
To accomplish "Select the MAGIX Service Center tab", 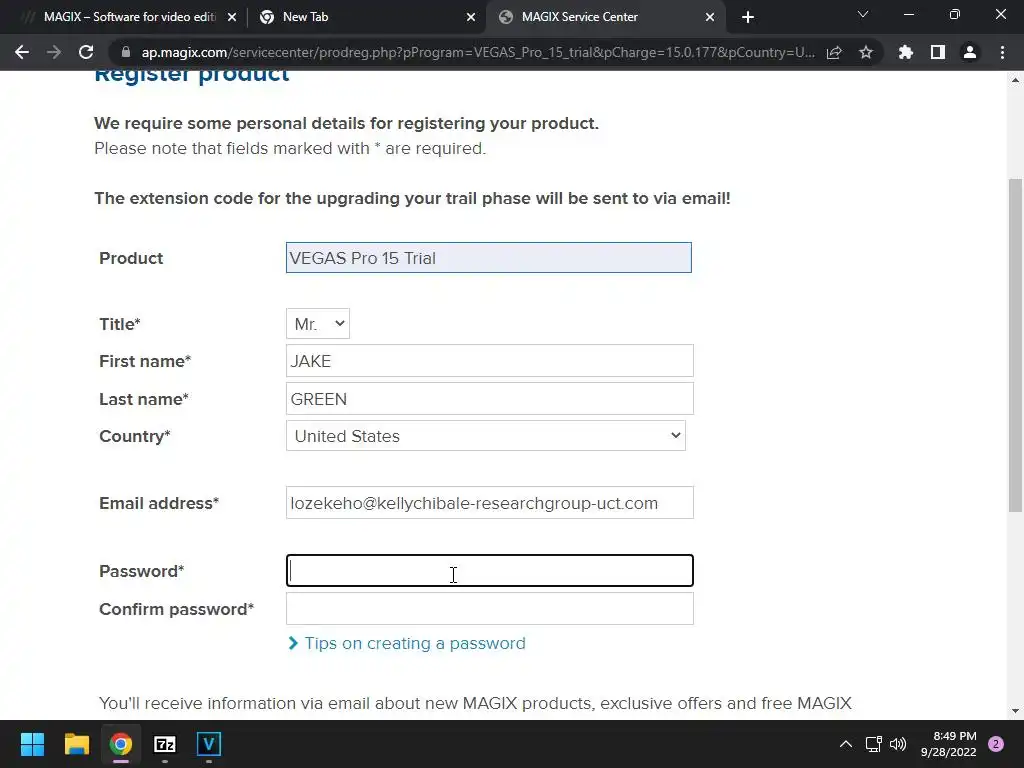I will point(605,17).
